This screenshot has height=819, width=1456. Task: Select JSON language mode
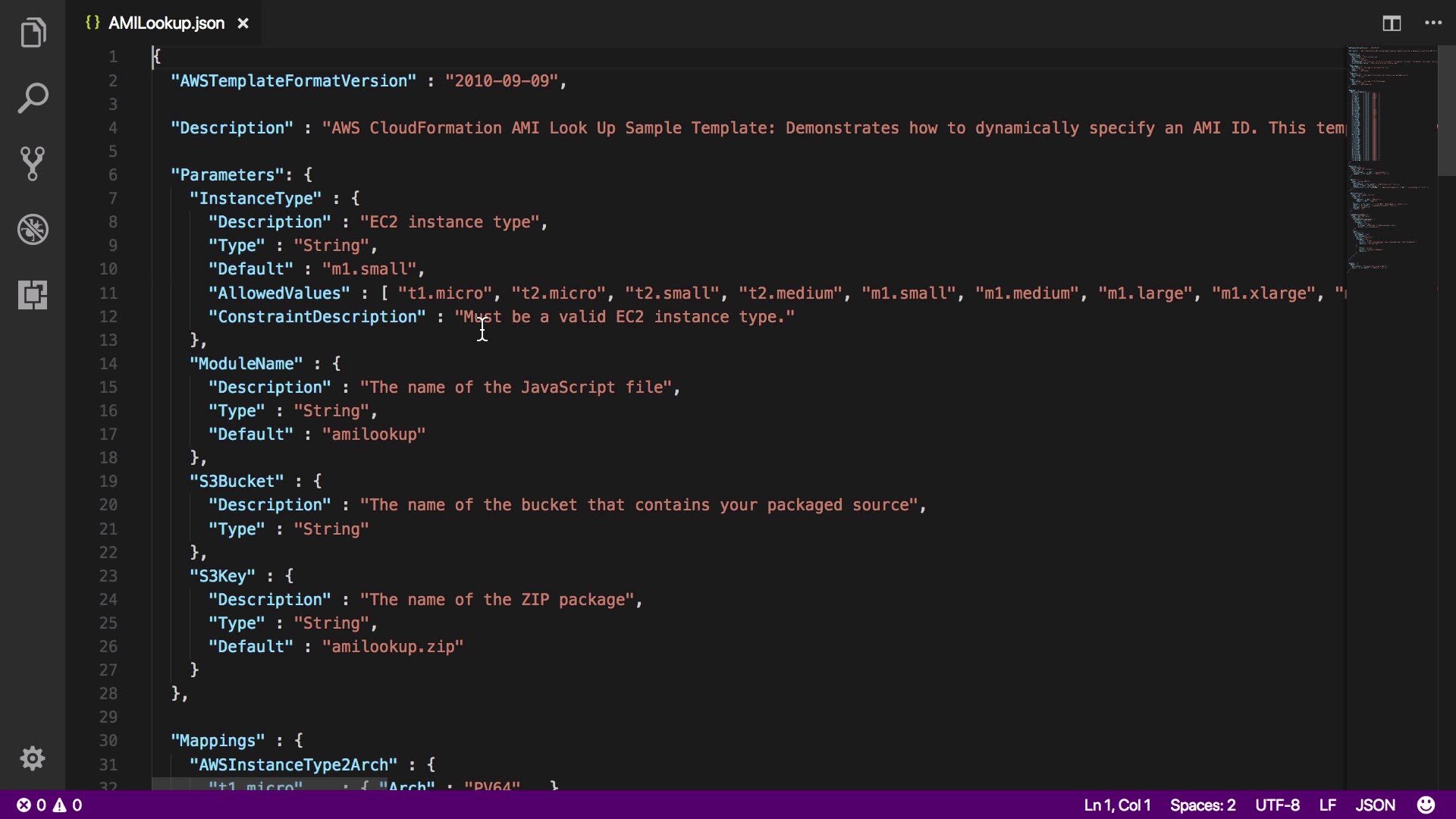coord(1375,805)
